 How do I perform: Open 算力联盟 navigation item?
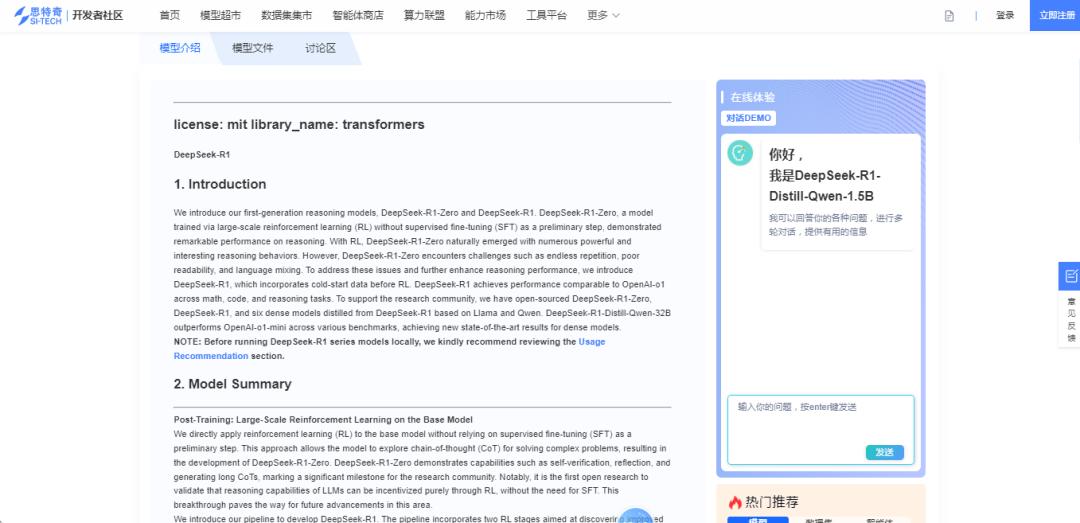click(424, 15)
